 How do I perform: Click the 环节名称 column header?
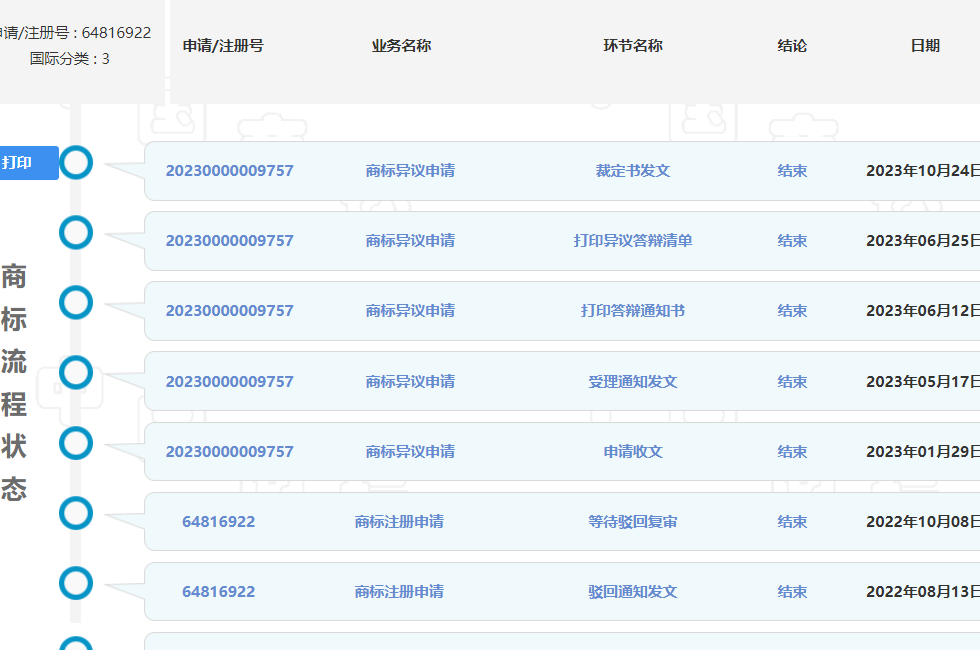[632, 46]
